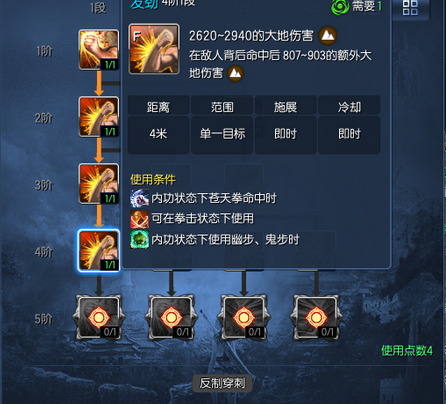Click the second earth icon after 地伤害
Viewport: 446px width, 404px height.
[x=235, y=73]
